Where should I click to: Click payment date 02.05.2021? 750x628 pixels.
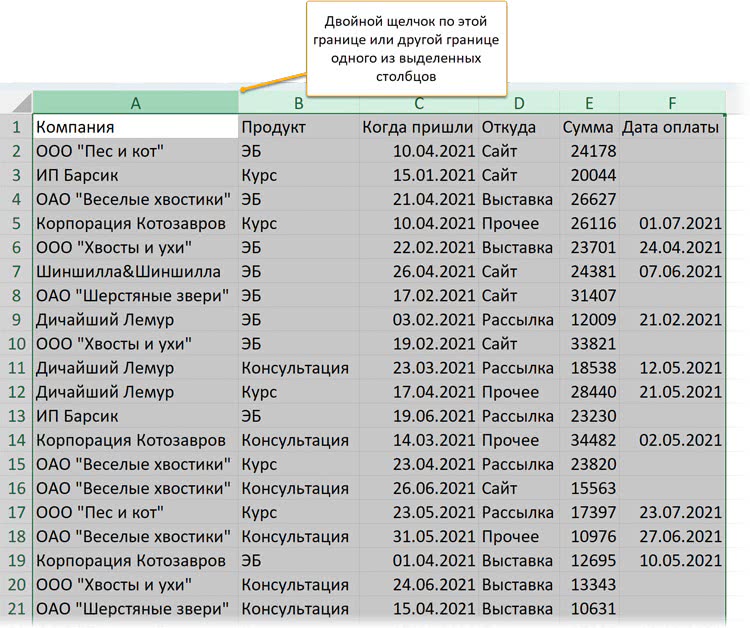[672, 440]
